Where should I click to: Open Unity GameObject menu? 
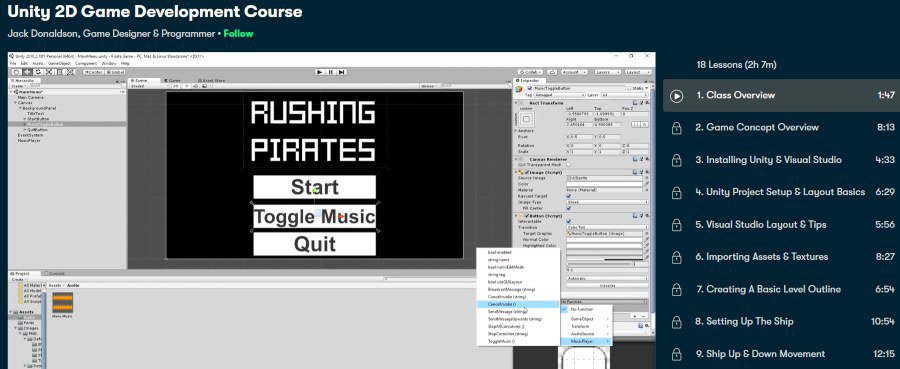point(59,63)
